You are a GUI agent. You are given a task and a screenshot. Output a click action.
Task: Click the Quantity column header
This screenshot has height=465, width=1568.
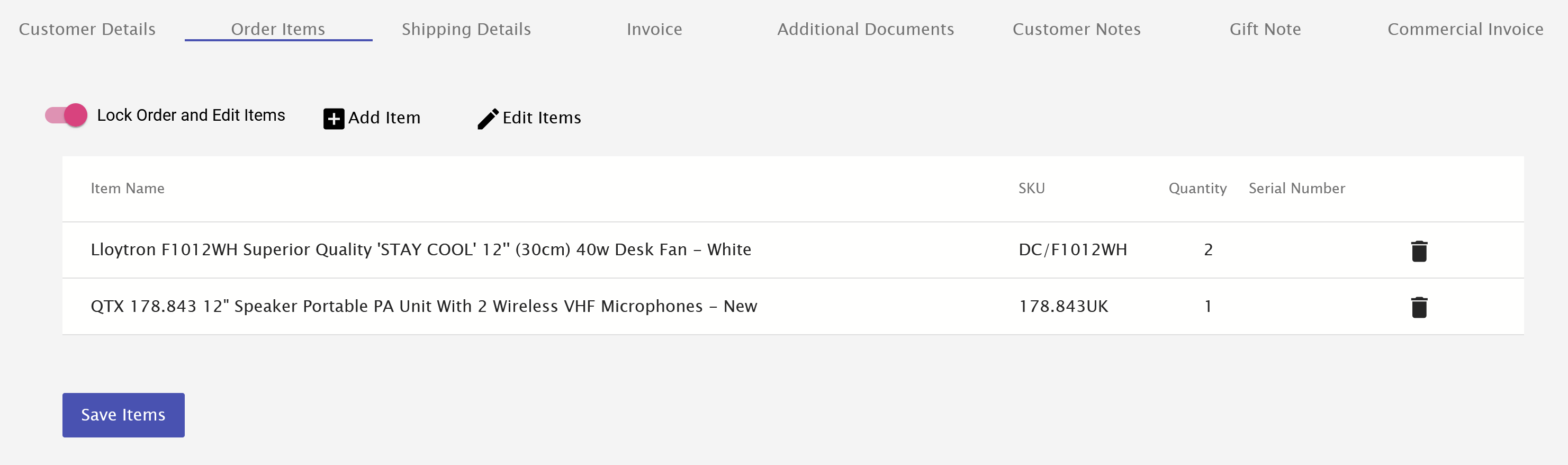[1197, 189]
